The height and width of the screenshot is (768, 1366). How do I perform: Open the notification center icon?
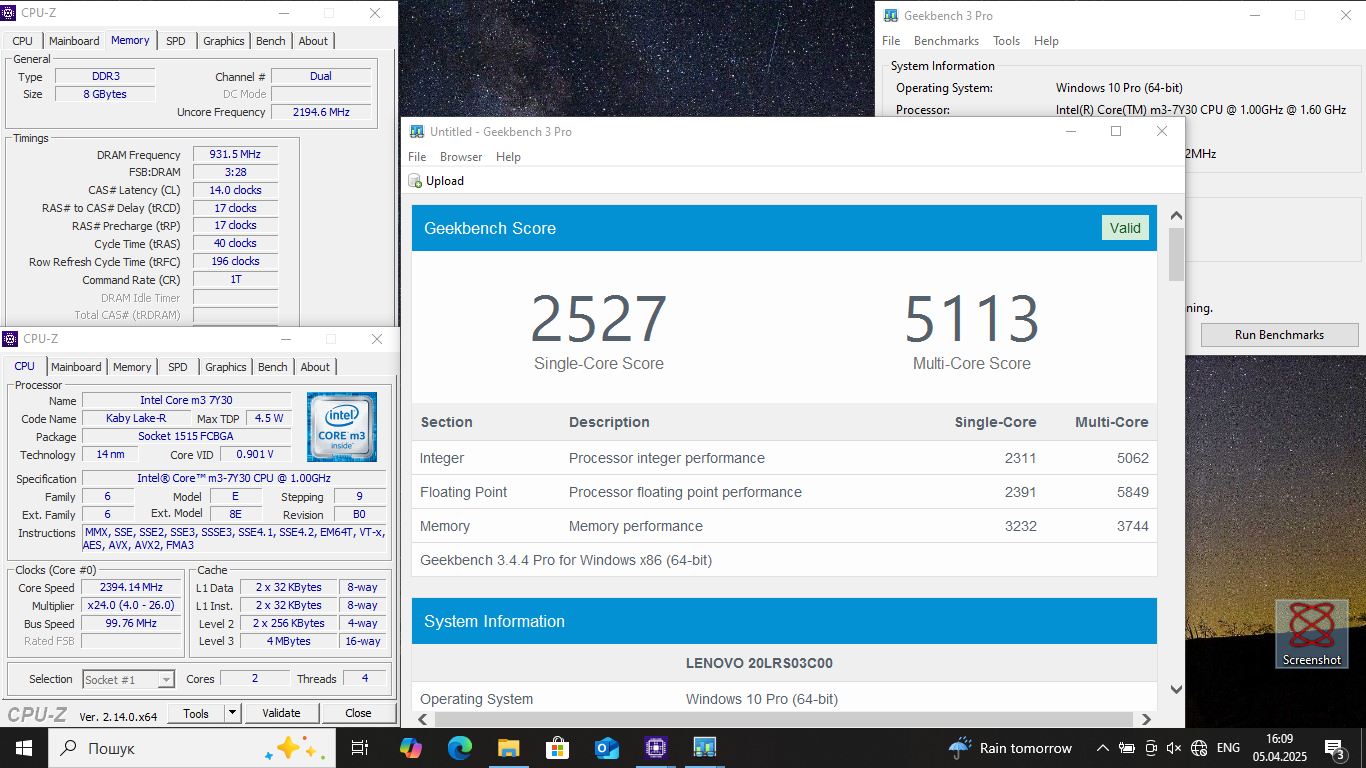tap(1335, 748)
